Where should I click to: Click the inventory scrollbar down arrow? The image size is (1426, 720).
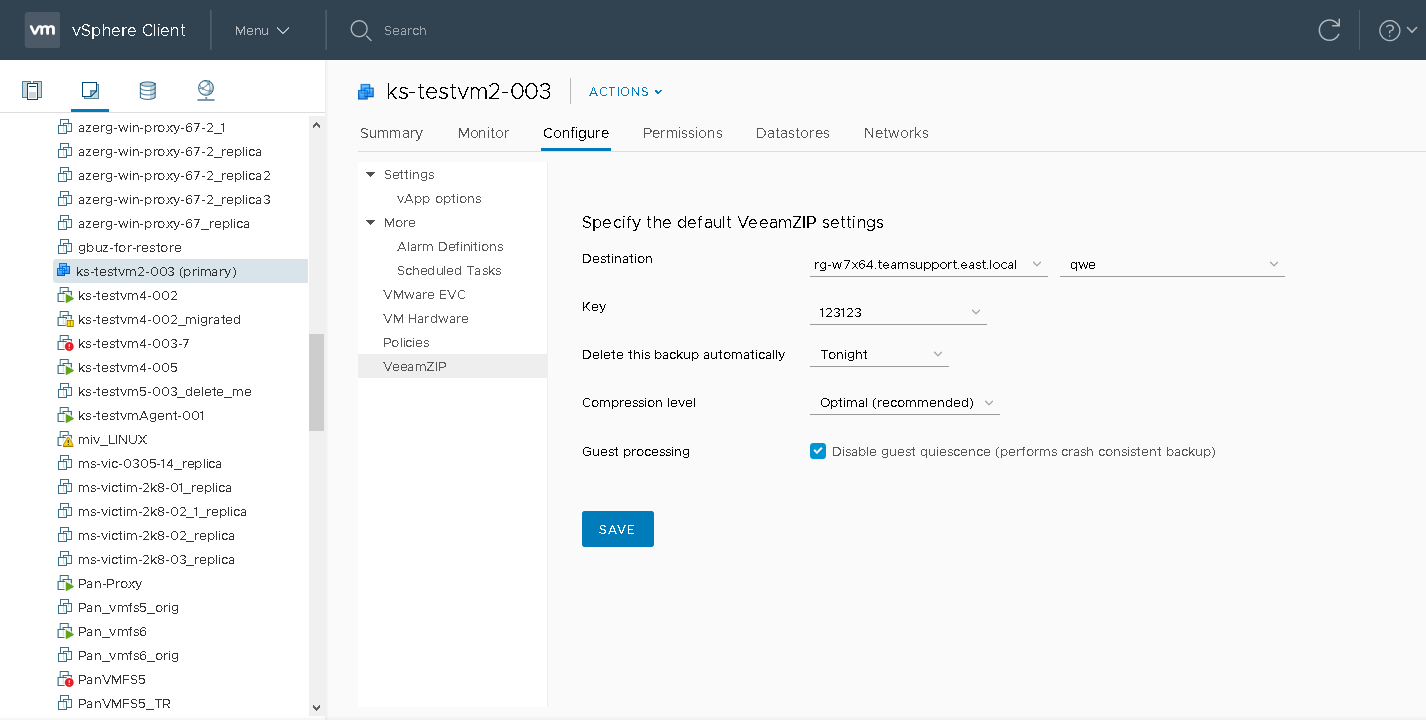pyautogui.click(x=316, y=708)
